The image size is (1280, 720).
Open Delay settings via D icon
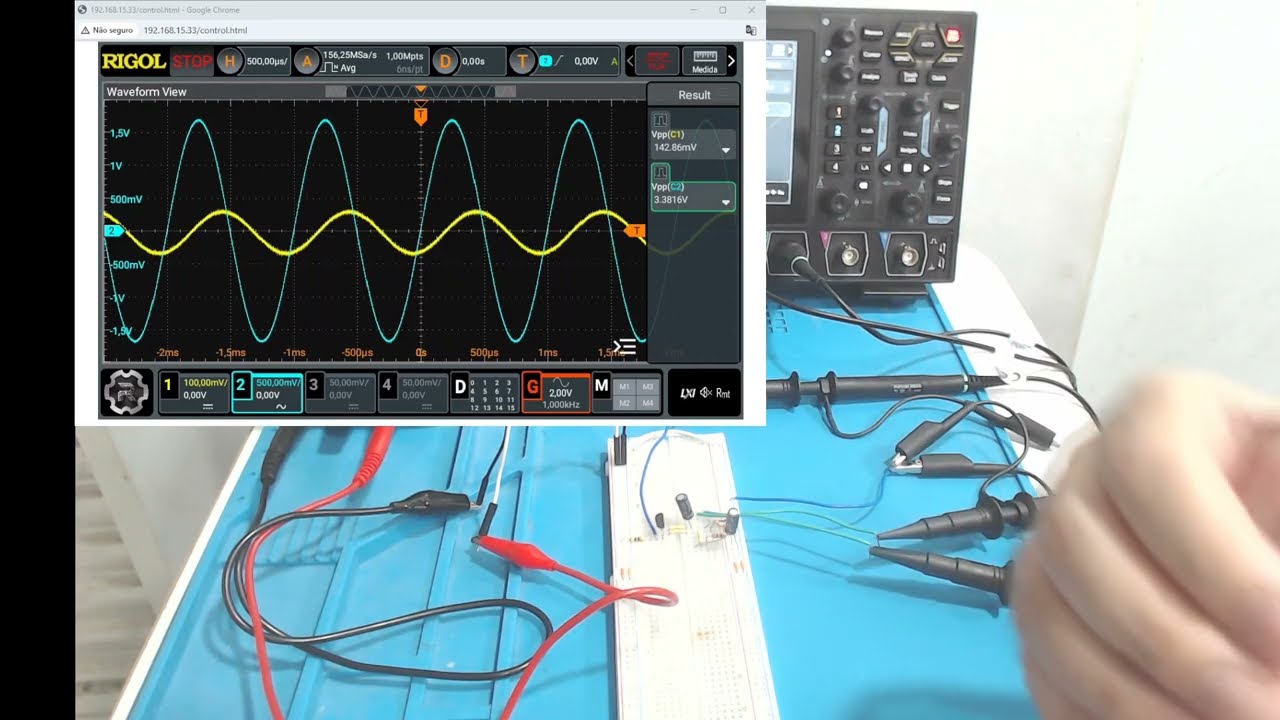(446, 61)
